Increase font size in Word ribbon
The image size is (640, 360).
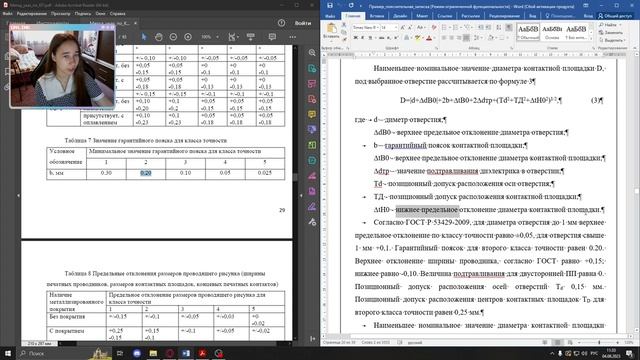[402, 27]
